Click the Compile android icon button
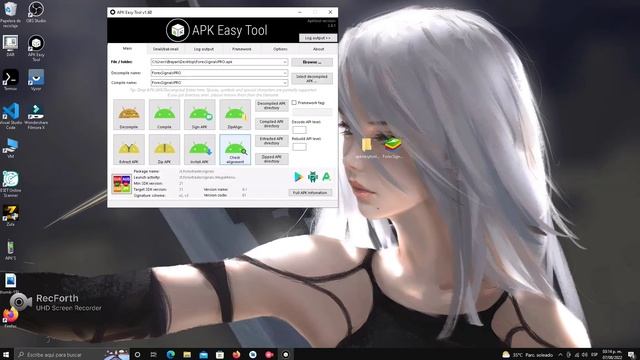The image size is (640, 360). [164, 115]
